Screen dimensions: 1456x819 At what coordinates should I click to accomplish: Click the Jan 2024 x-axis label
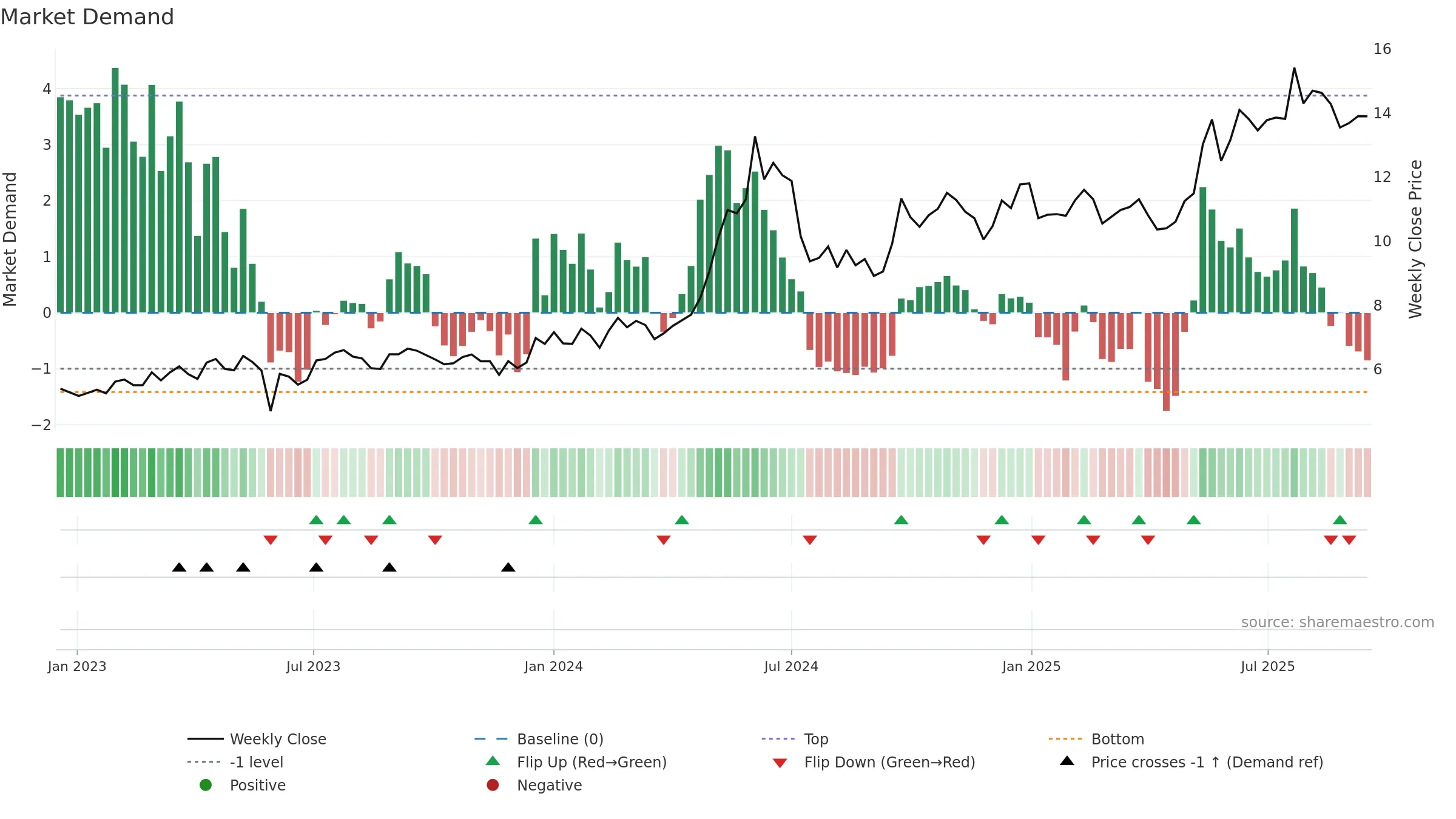coord(553,666)
